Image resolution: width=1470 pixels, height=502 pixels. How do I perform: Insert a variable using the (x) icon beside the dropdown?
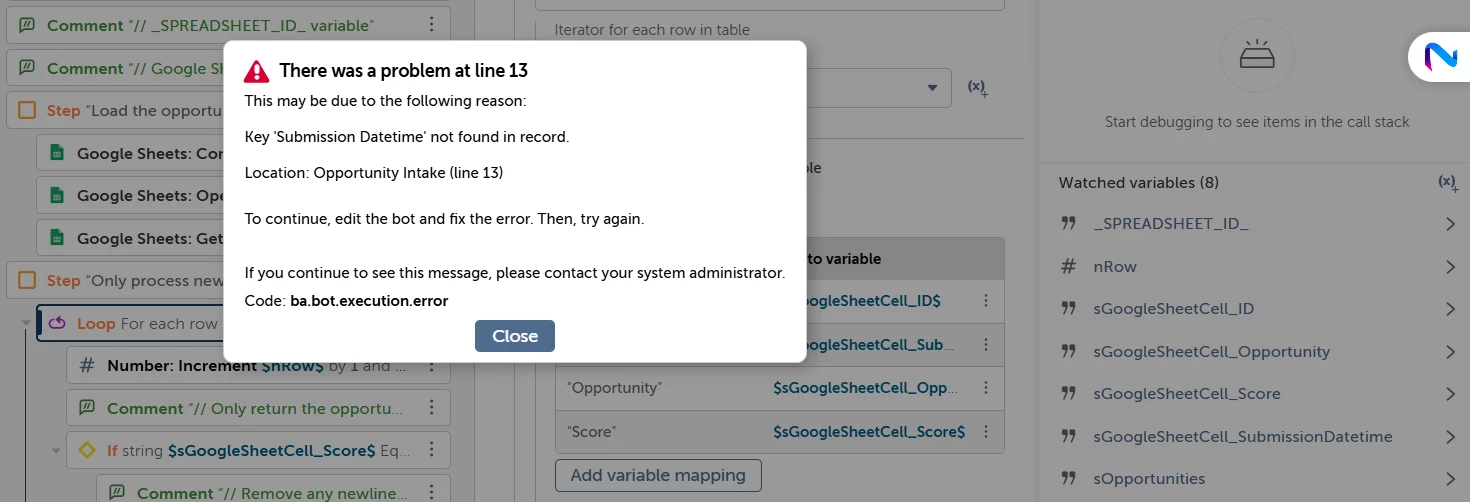[977, 88]
